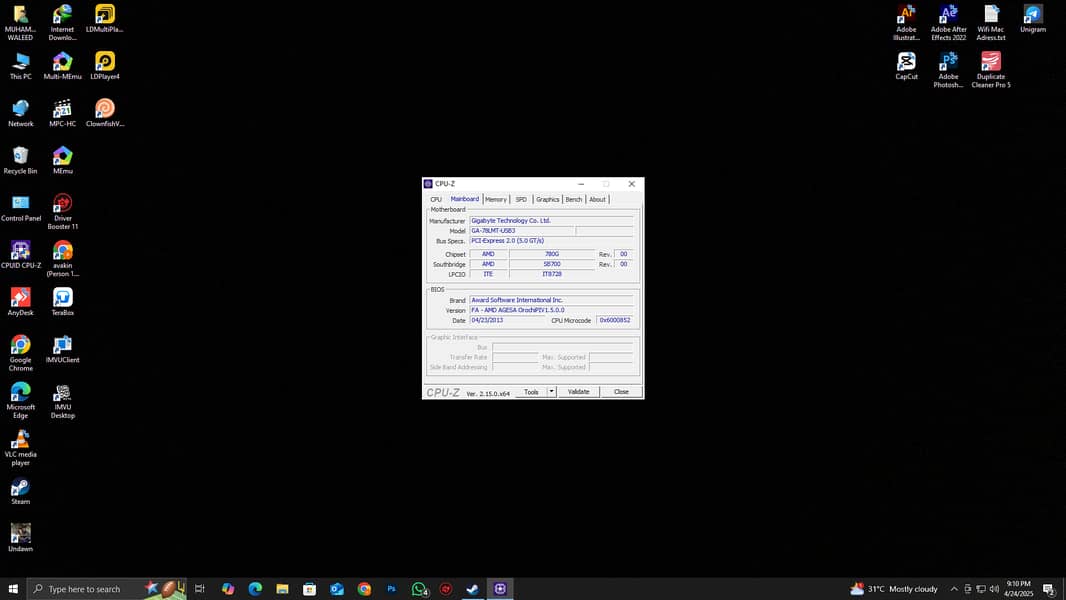1066x600 pixels.
Task: Open the This PC desktop icon
Action: pos(20,67)
